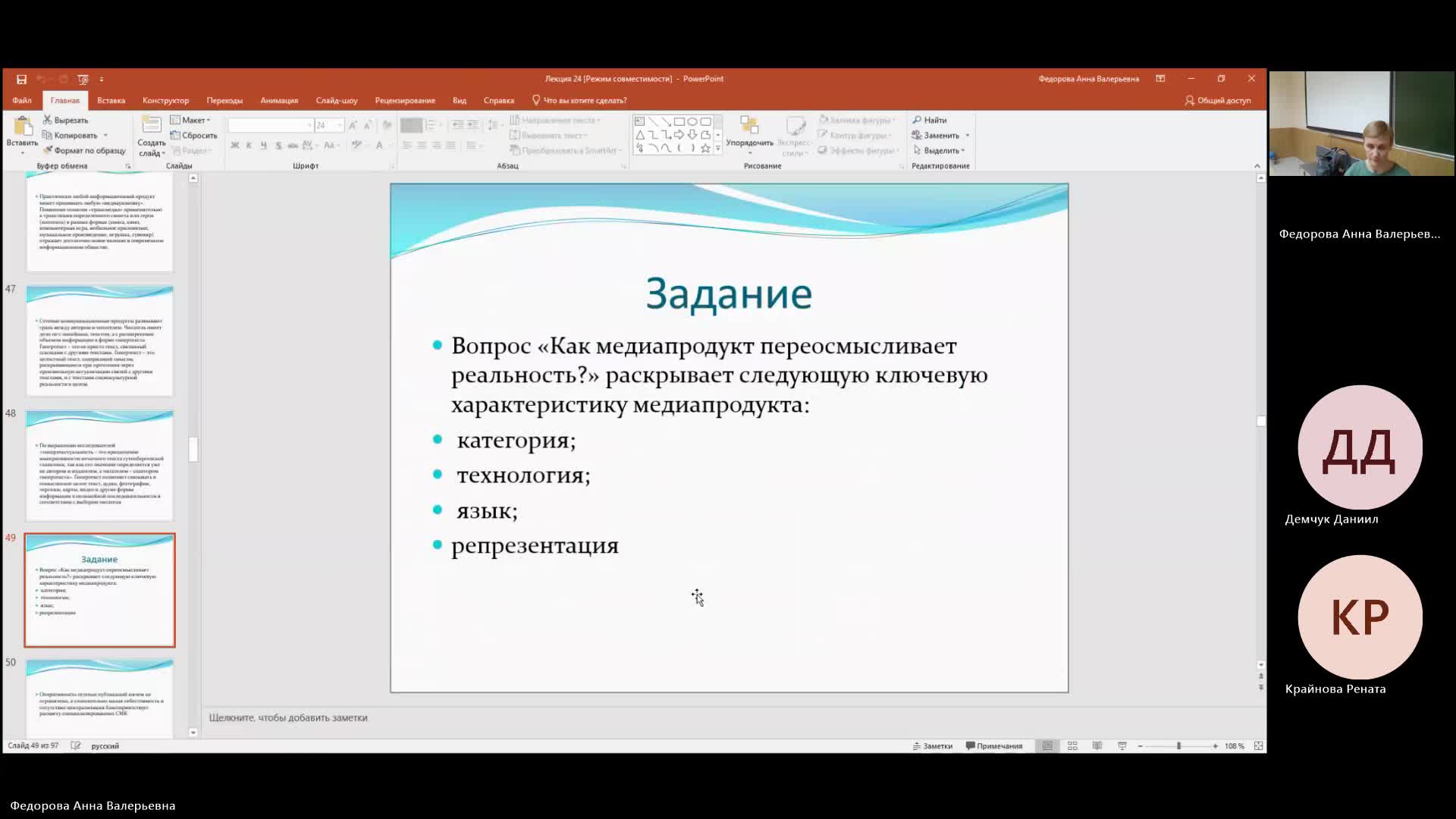Toggle Normal view button in status bar
This screenshot has height=819, width=1456.
[x=1047, y=746]
